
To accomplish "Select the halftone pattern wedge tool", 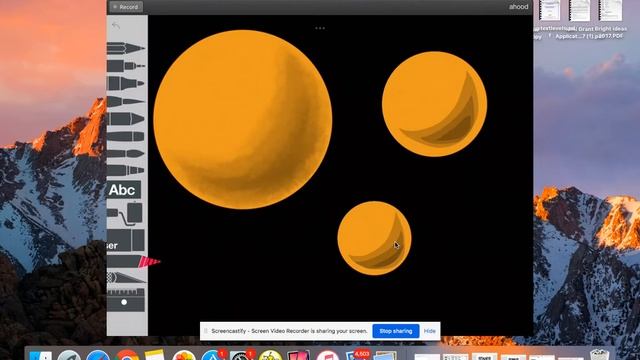I will (126, 278).
